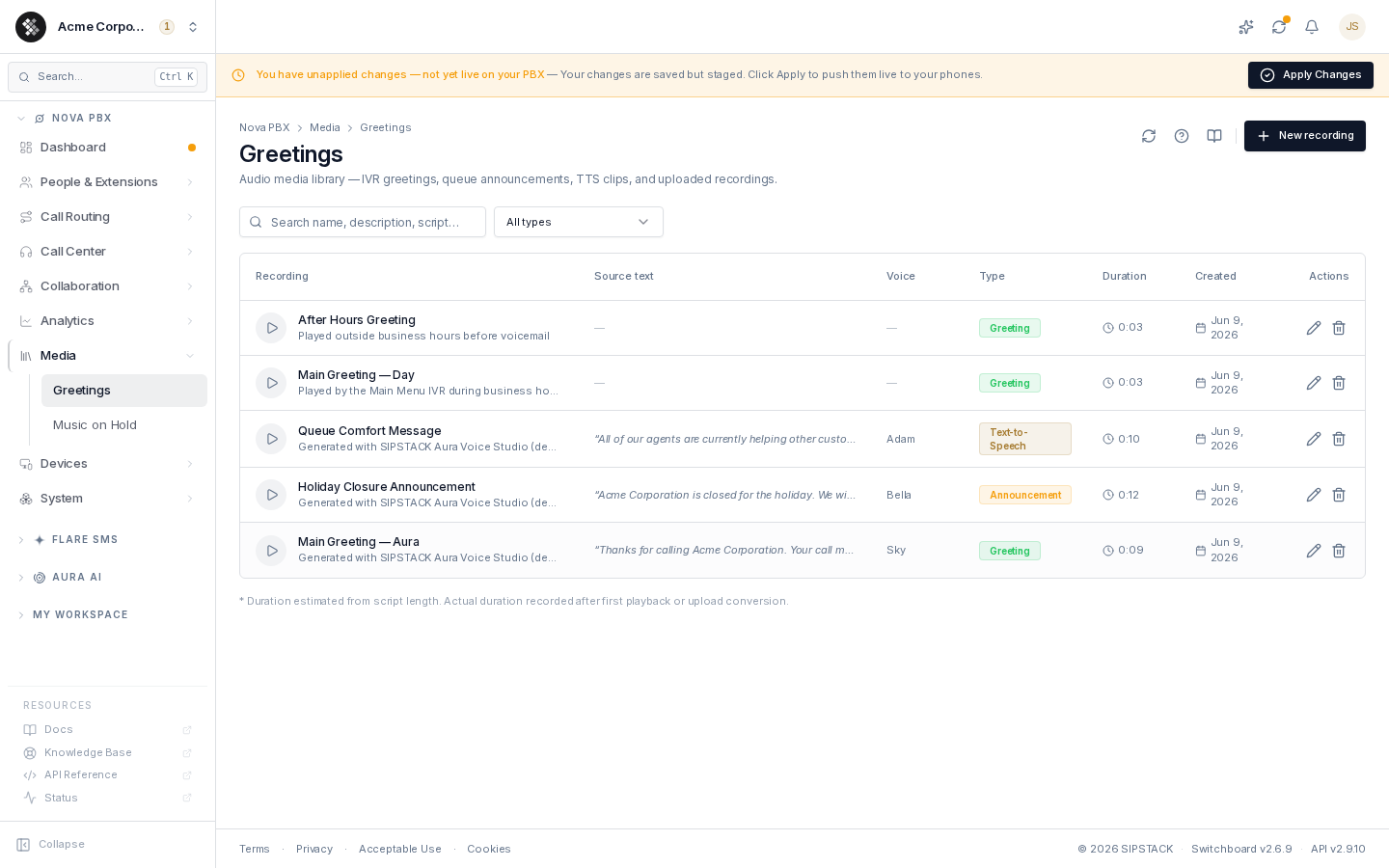
Task: Refresh the Greetings list
Action: [x=1149, y=136]
